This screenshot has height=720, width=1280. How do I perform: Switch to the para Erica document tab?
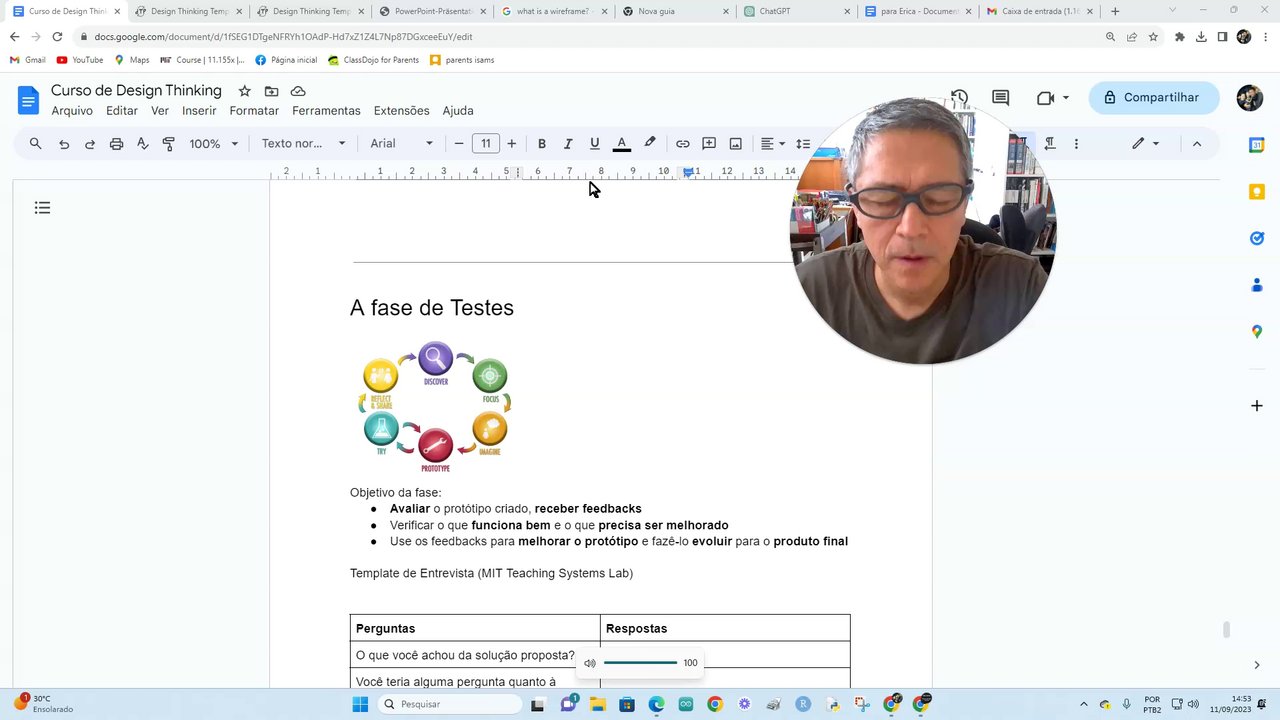pyautogui.click(x=918, y=11)
